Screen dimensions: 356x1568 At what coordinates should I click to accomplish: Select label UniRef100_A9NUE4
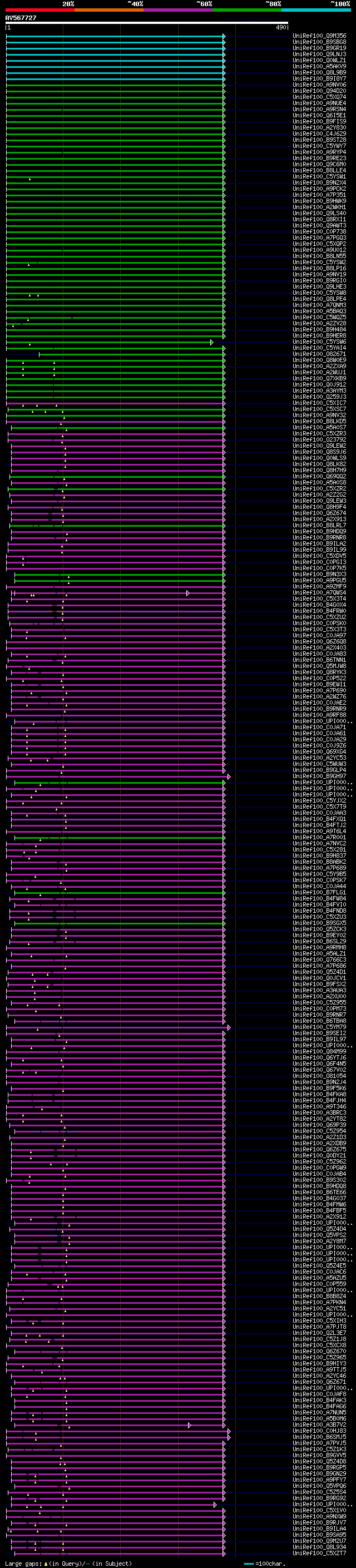319,103
